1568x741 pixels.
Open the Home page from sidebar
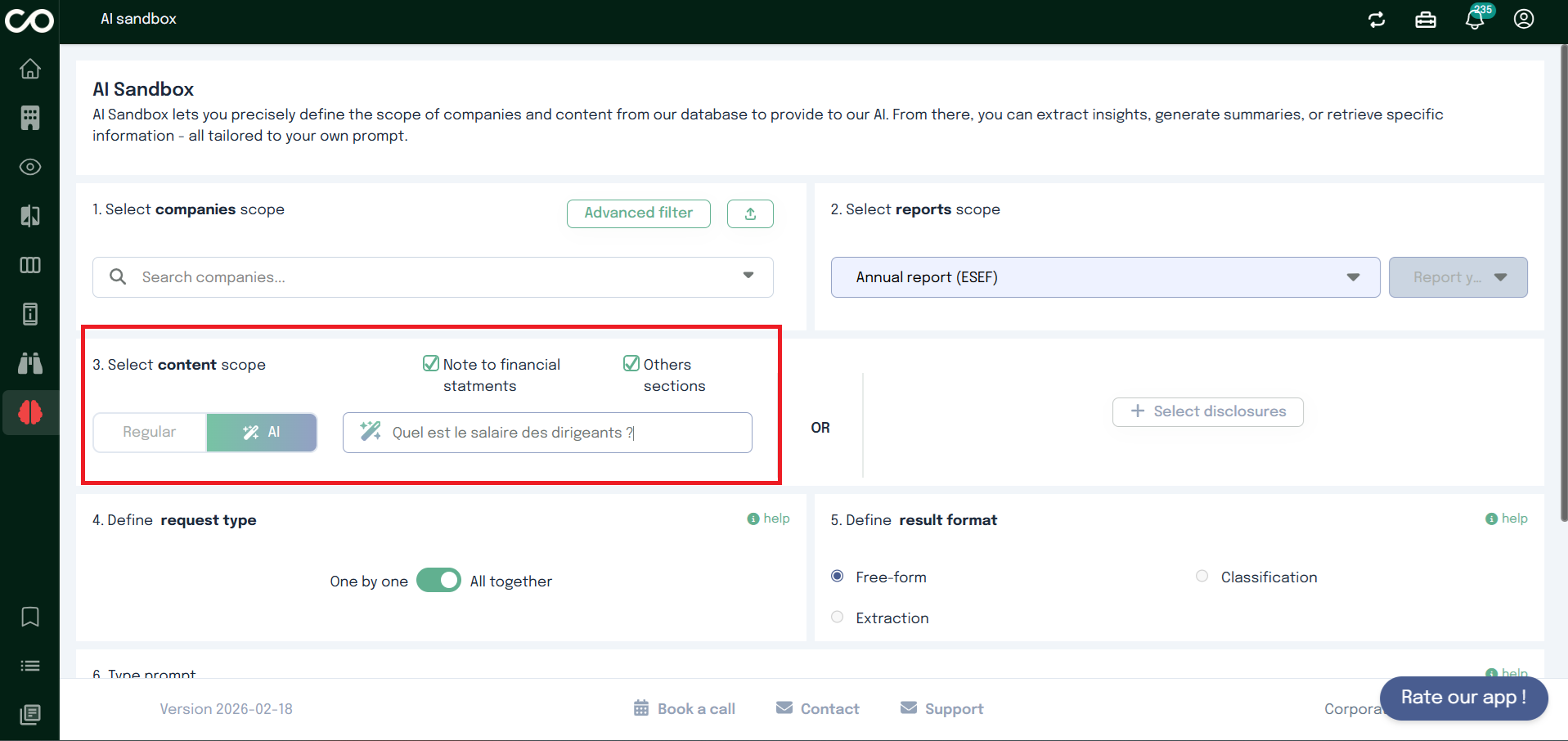29,69
